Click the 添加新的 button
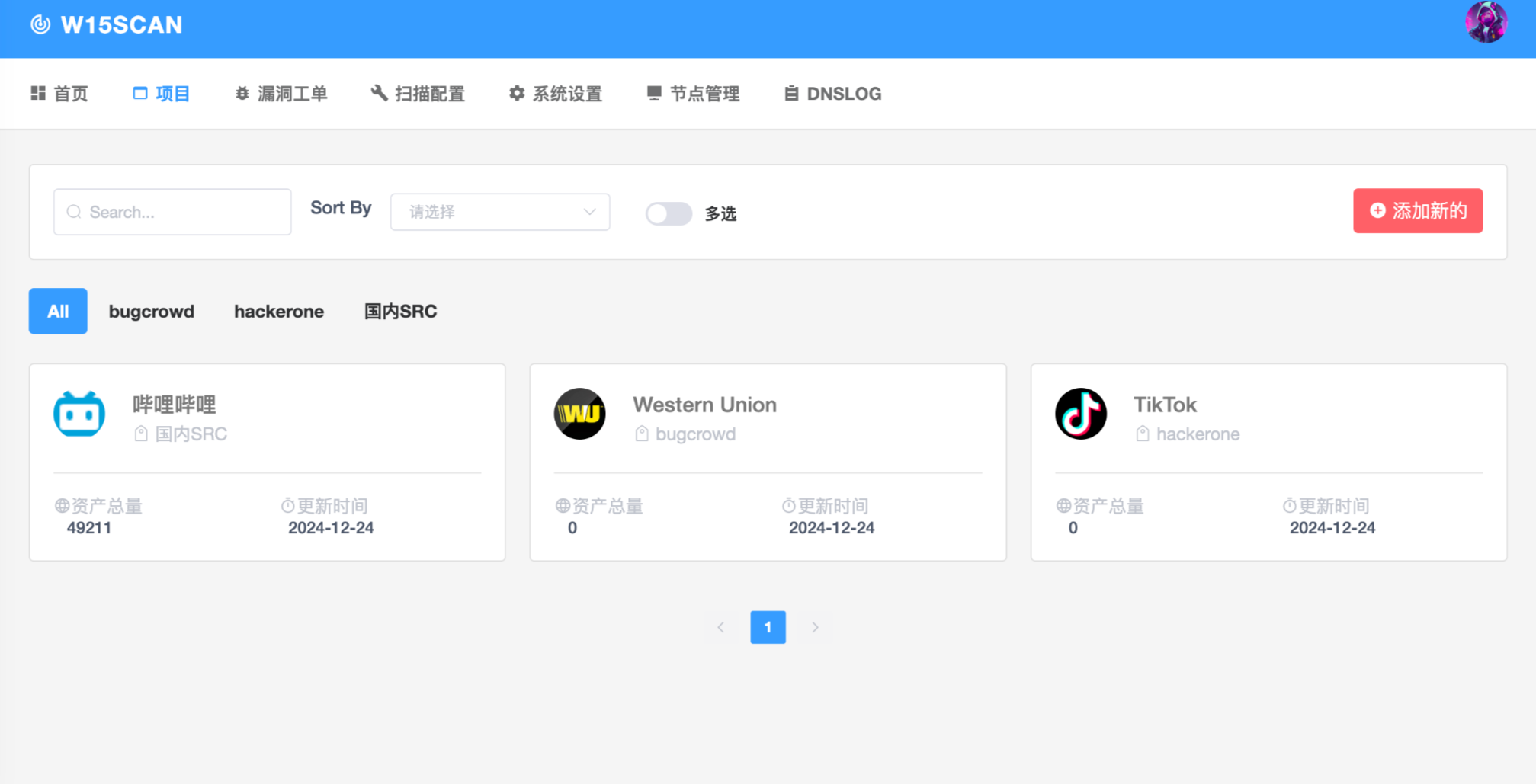 [x=1418, y=210]
